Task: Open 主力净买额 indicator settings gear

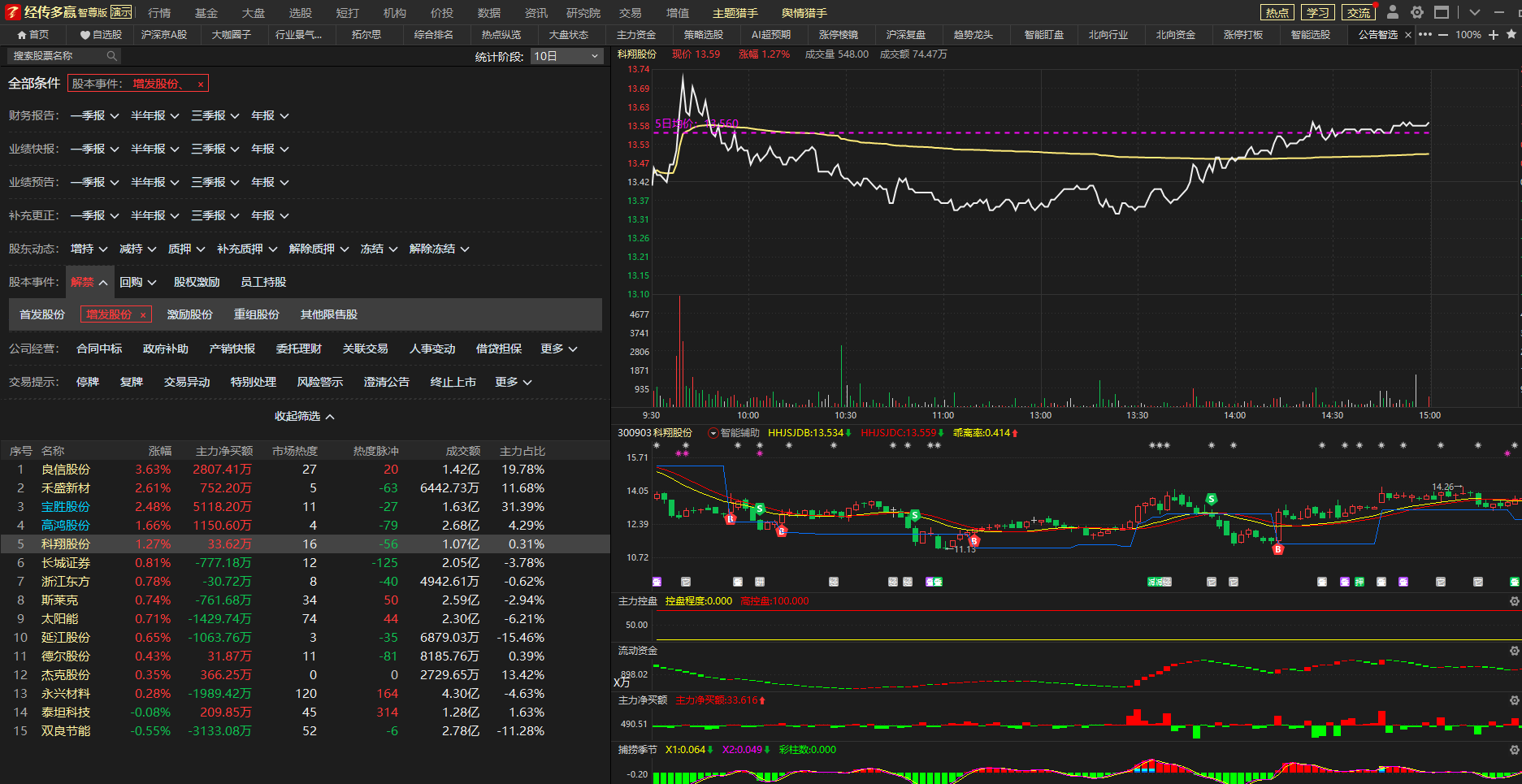Action: (x=1514, y=700)
